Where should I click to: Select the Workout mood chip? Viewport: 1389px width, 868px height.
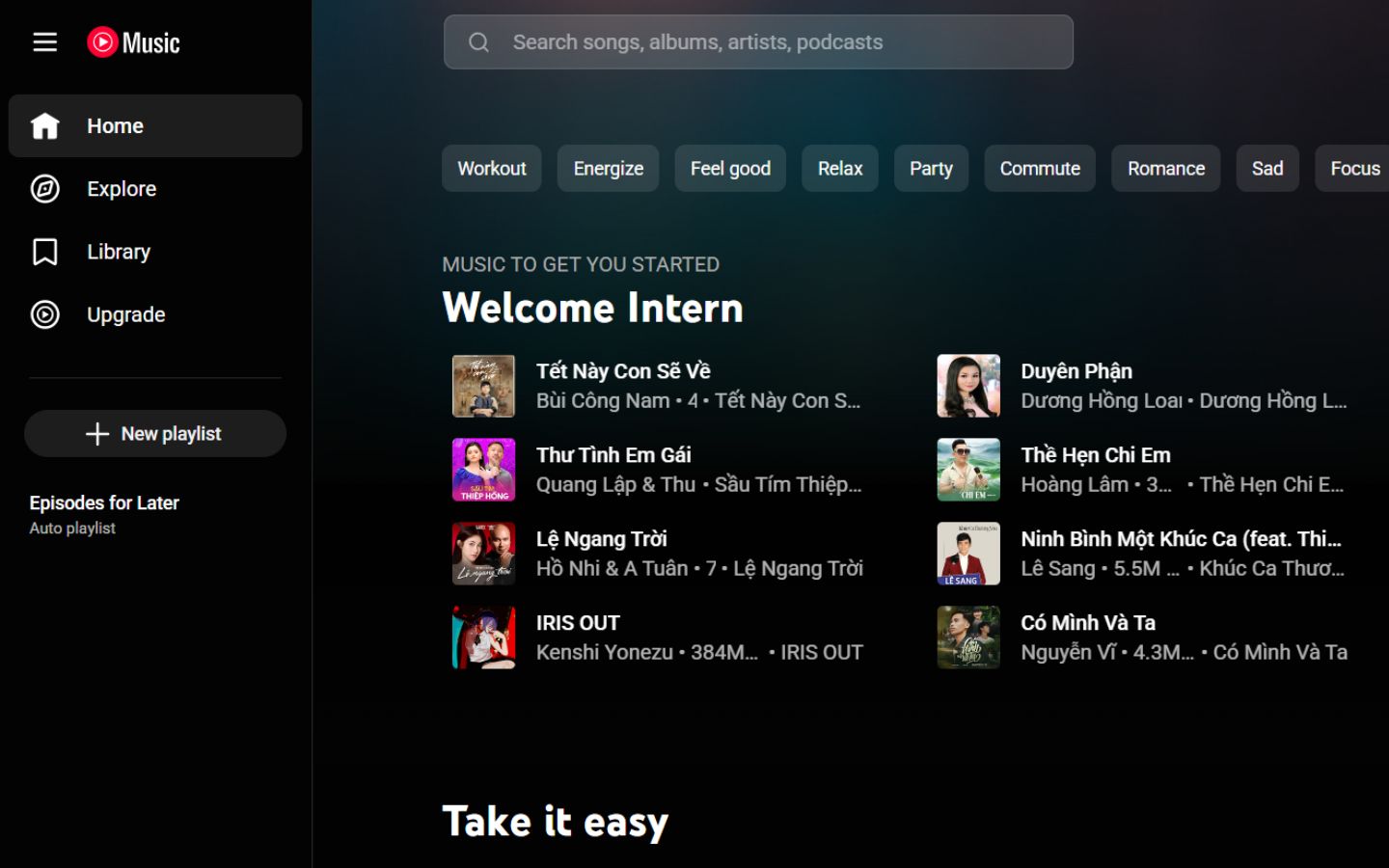click(x=492, y=169)
